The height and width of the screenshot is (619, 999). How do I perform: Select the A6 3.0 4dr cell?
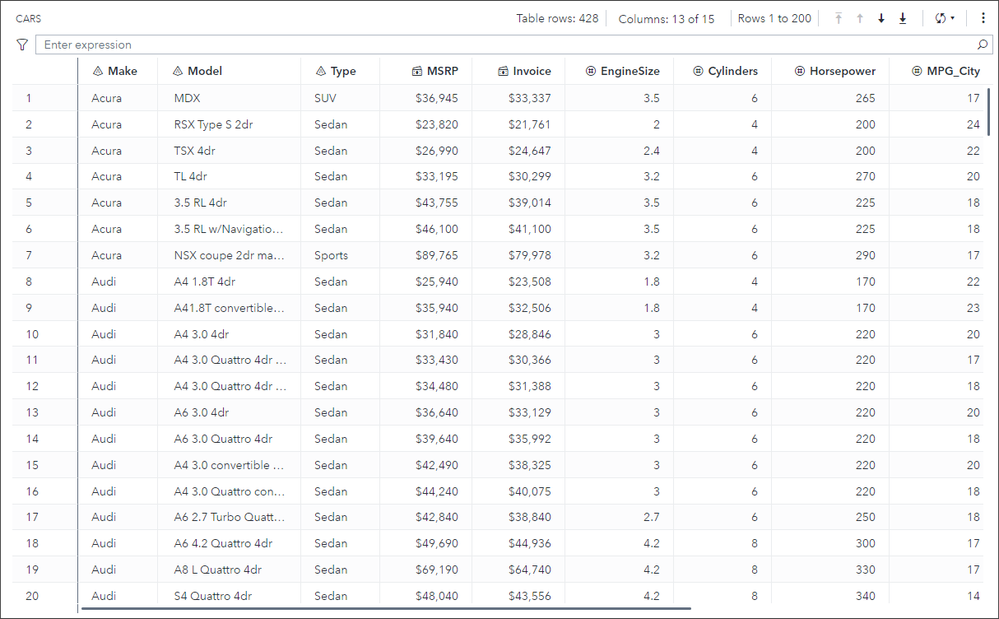pyautogui.click(x=229, y=413)
